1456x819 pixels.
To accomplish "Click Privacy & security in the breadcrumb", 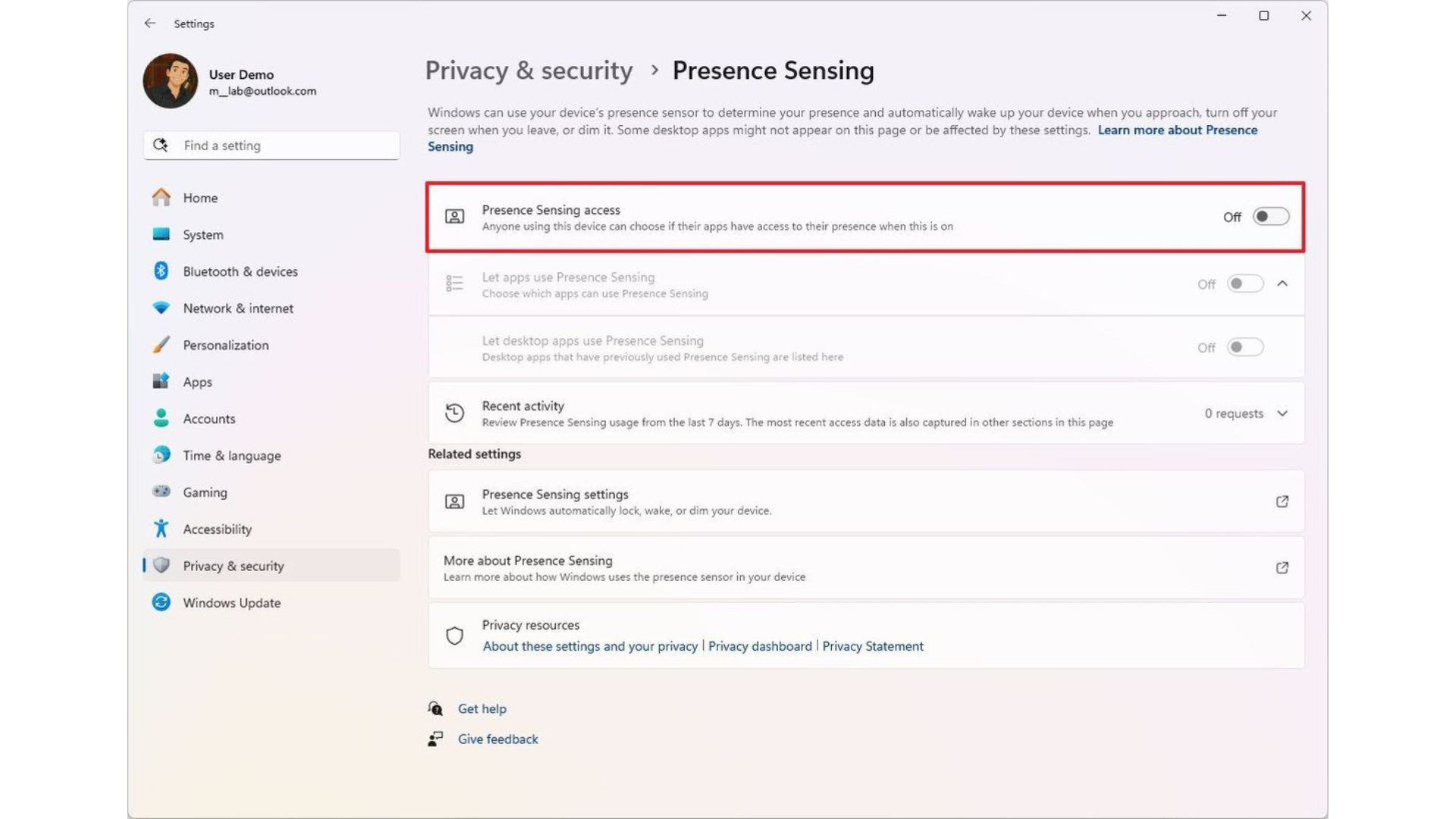I will pos(529,70).
